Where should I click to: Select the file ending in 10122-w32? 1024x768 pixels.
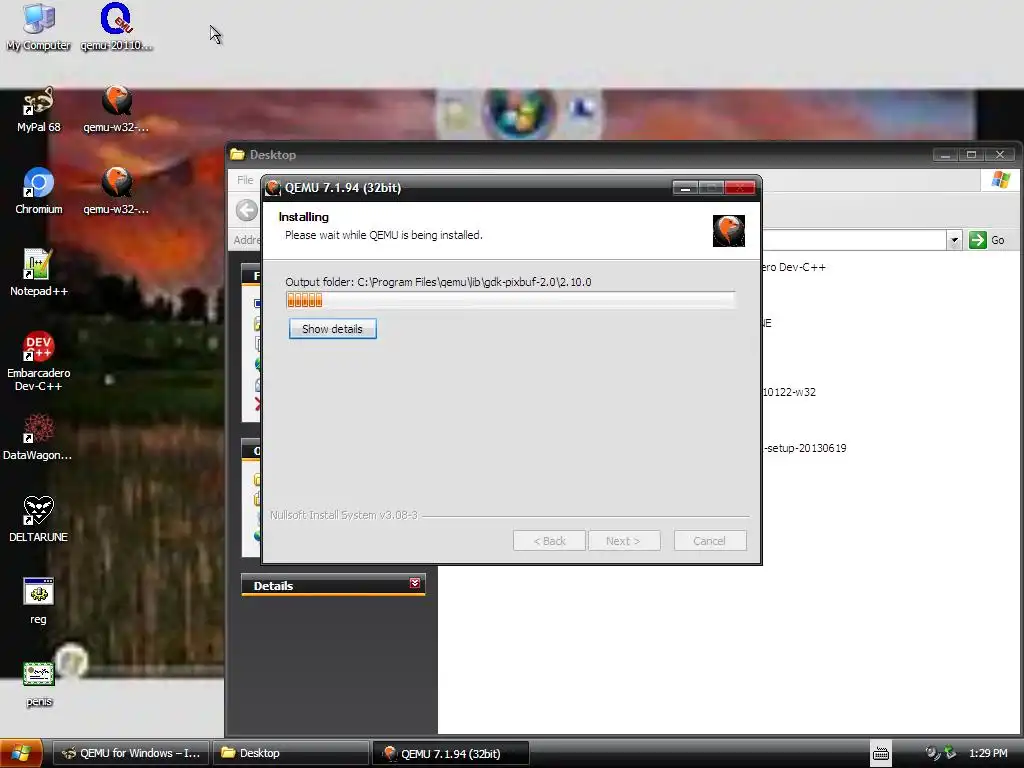(x=789, y=392)
